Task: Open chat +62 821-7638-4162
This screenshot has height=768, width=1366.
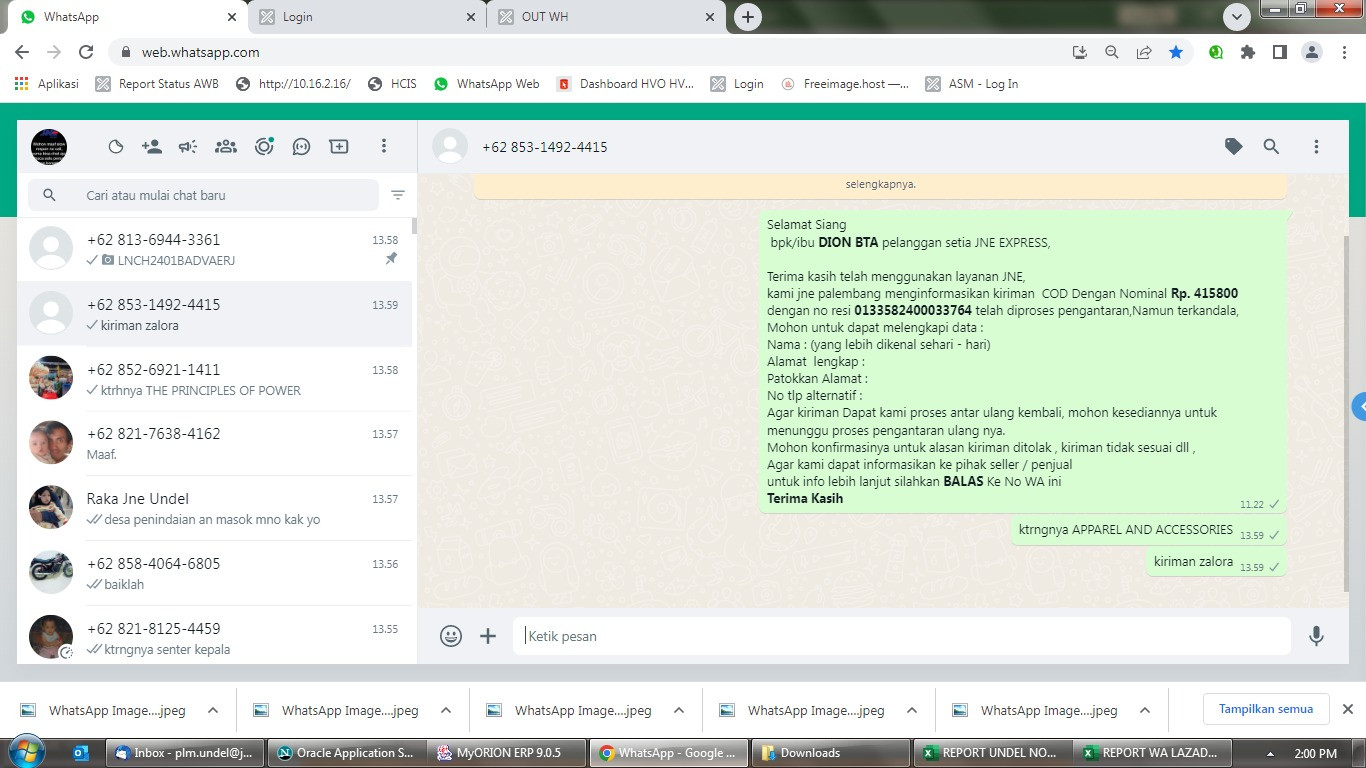Action: (x=215, y=443)
